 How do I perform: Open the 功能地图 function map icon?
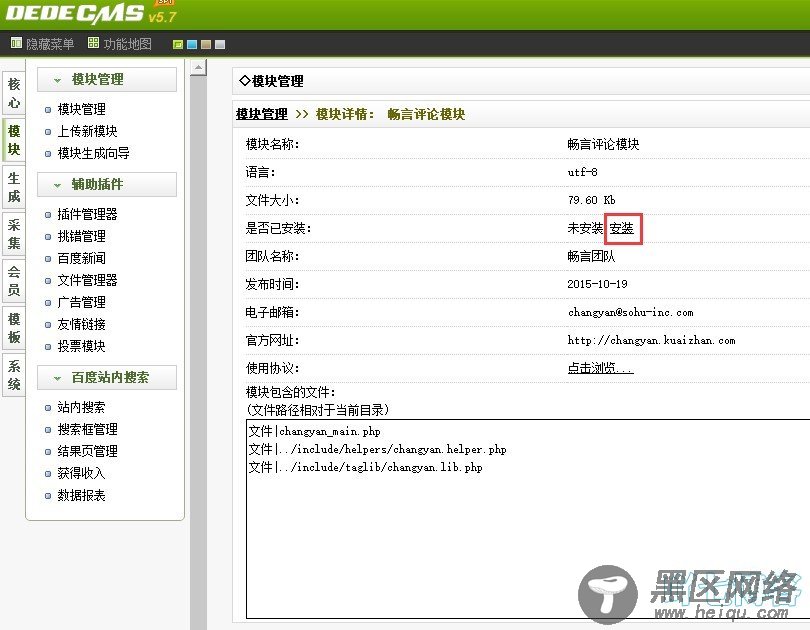pyautogui.click(x=93, y=43)
